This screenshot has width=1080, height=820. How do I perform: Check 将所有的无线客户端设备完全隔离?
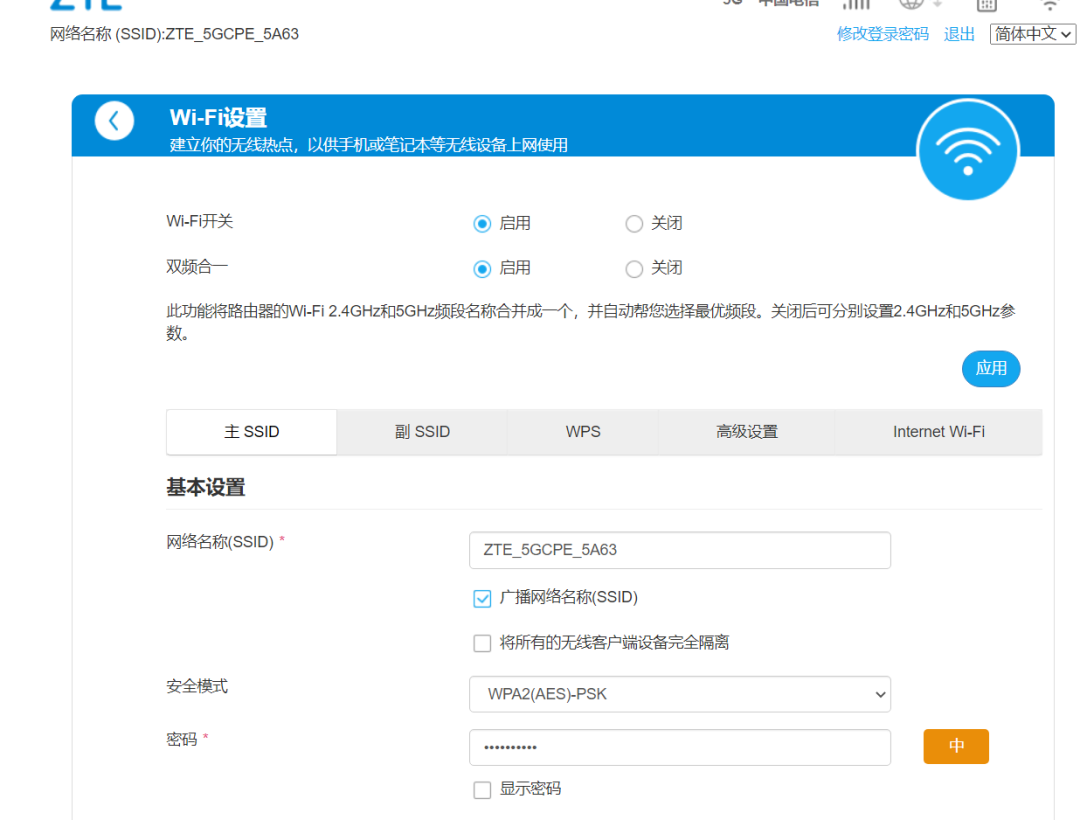pyautogui.click(x=482, y=643)
